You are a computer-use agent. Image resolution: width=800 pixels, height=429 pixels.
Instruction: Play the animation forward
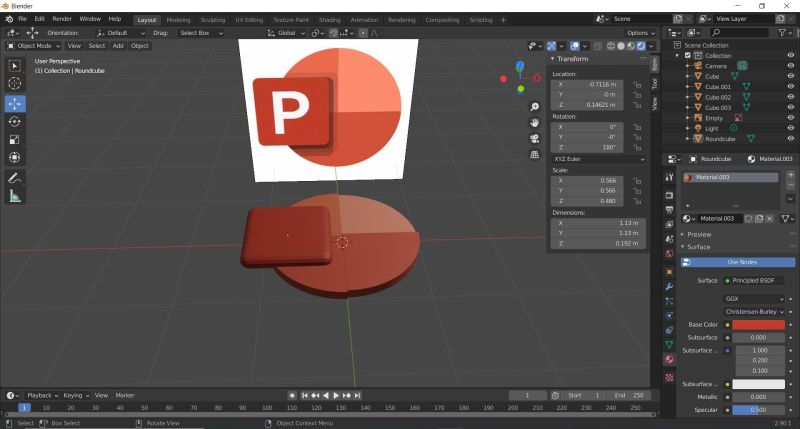(336, 395)
